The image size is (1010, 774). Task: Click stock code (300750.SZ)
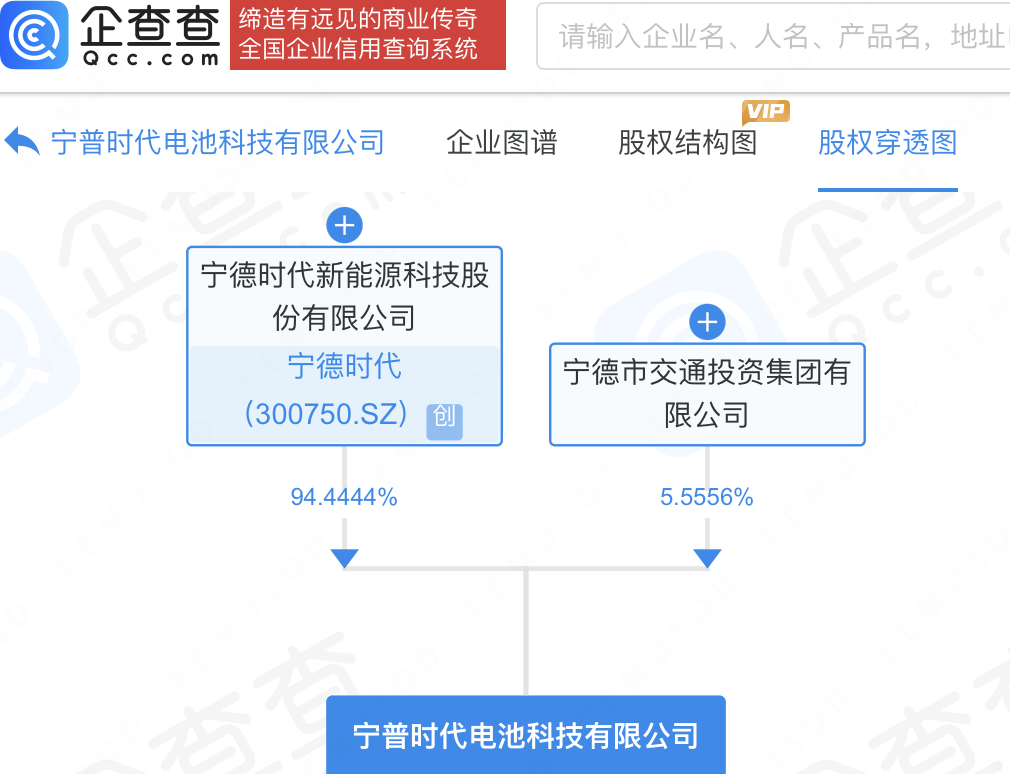click(326, 413)
